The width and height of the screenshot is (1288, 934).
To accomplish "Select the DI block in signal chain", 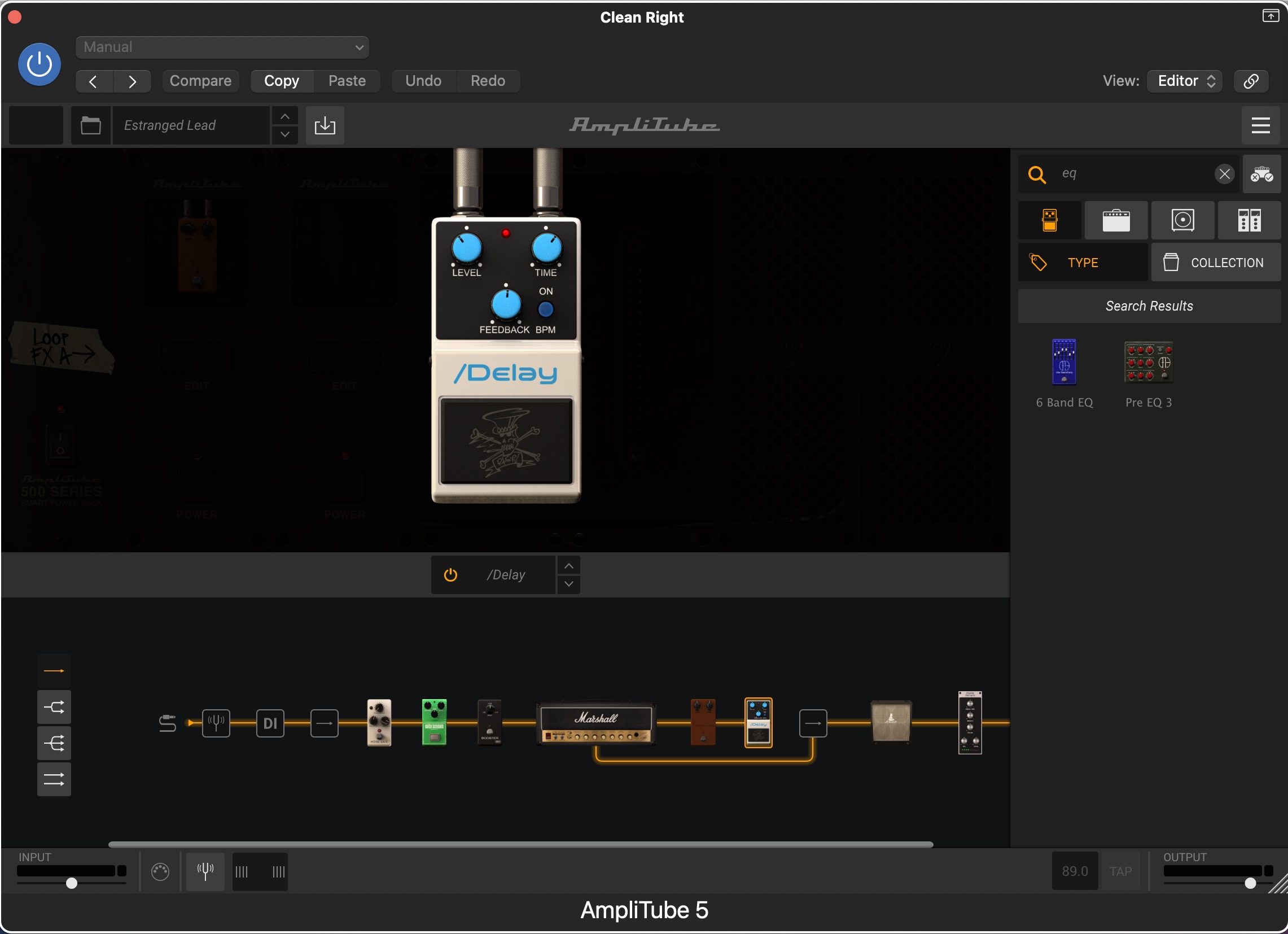I will coord(270,723).
